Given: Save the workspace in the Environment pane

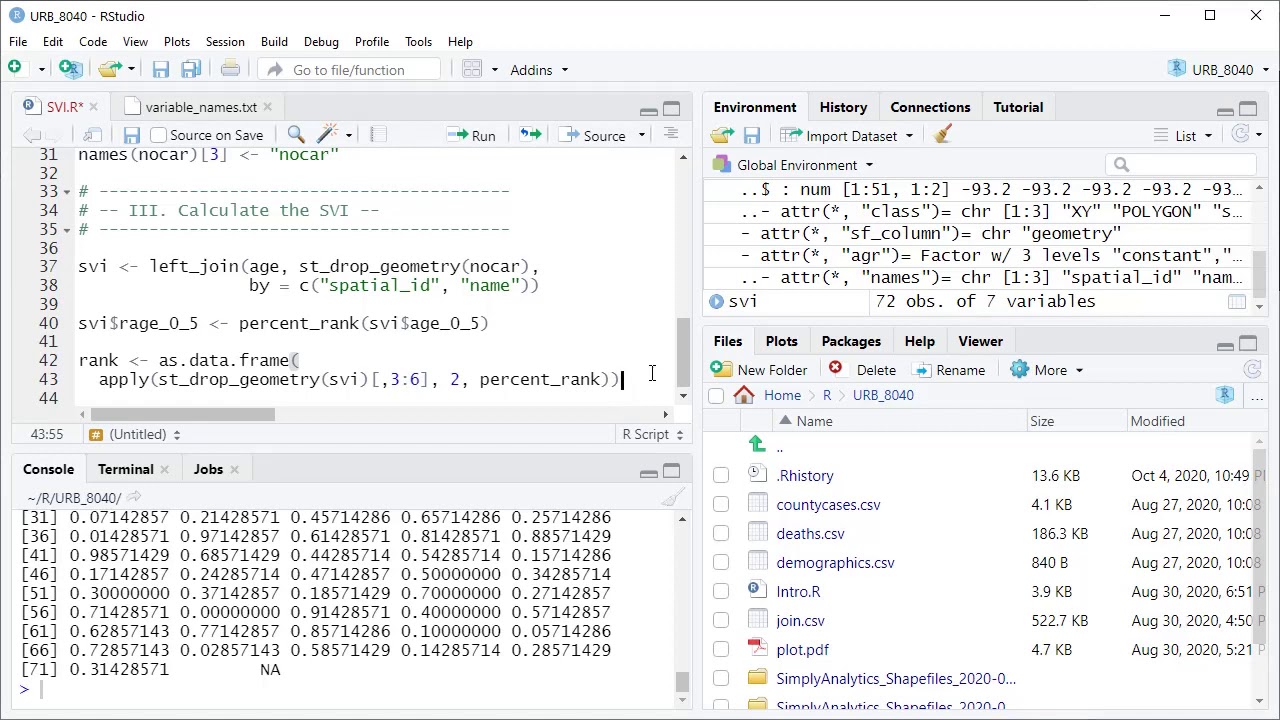Looking at the screenshot, I should coord(752,136).
